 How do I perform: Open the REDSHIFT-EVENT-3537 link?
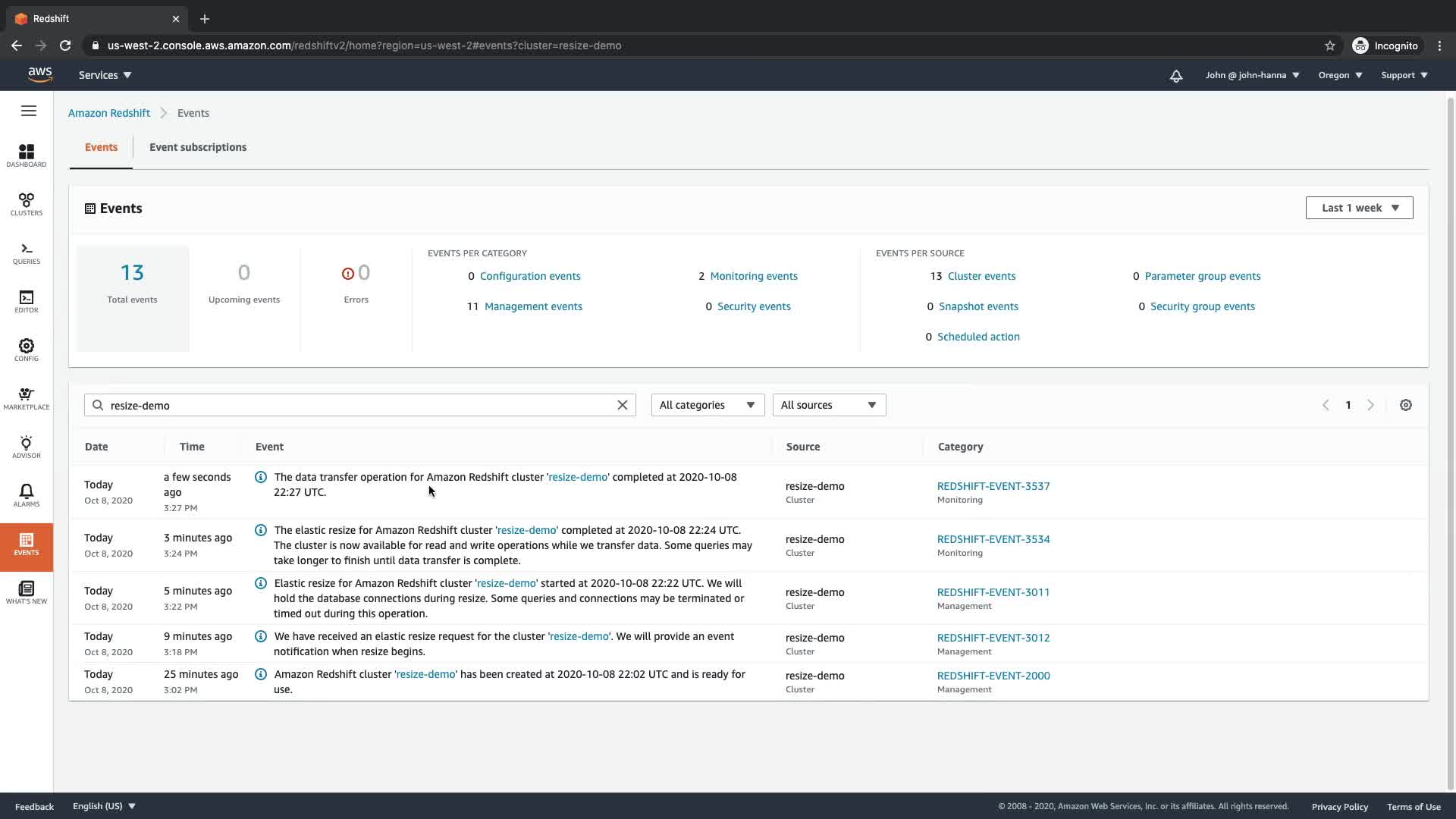(x=993, y=486)
